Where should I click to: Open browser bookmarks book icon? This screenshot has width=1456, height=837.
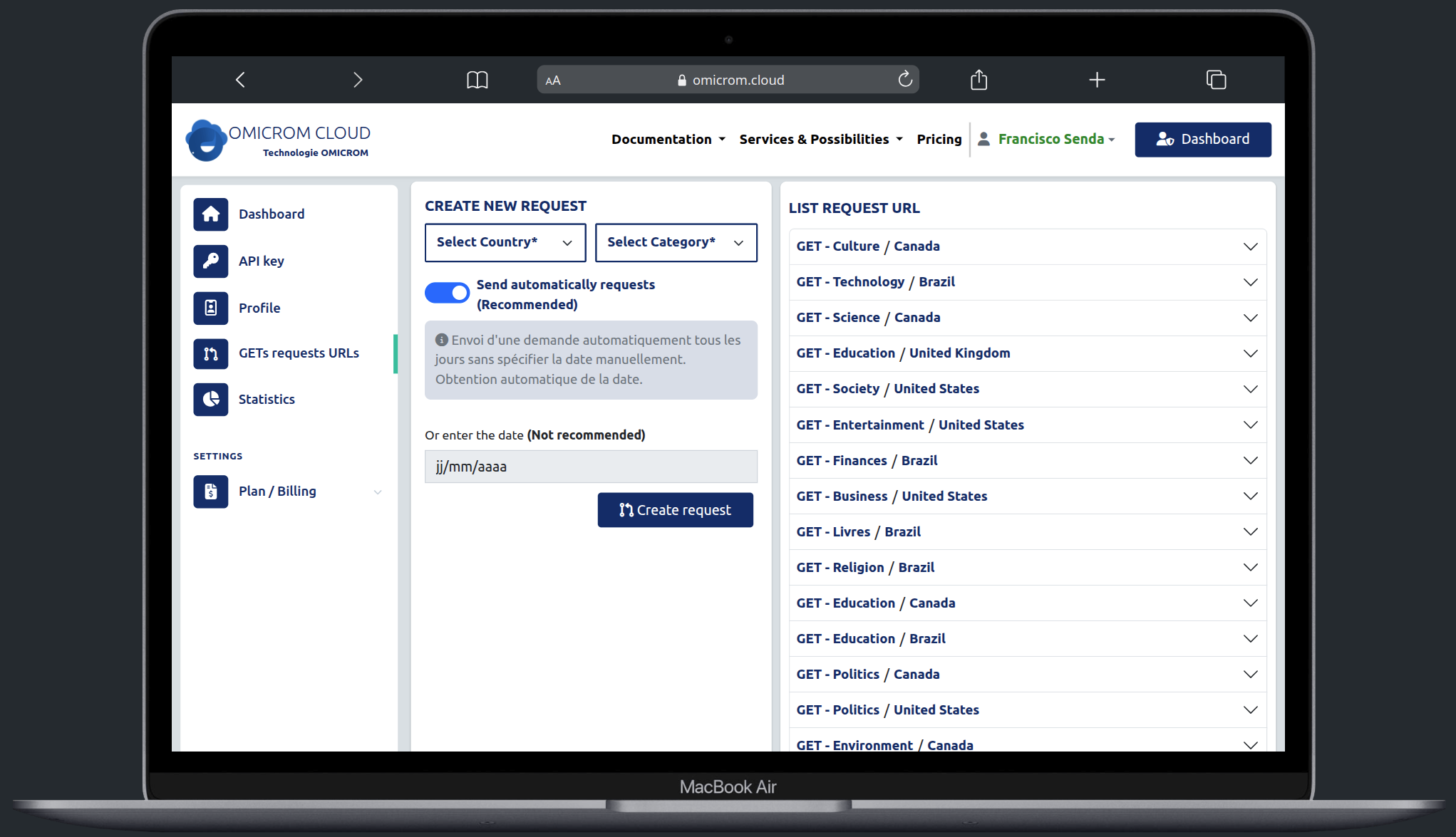[x=477, y=80]
